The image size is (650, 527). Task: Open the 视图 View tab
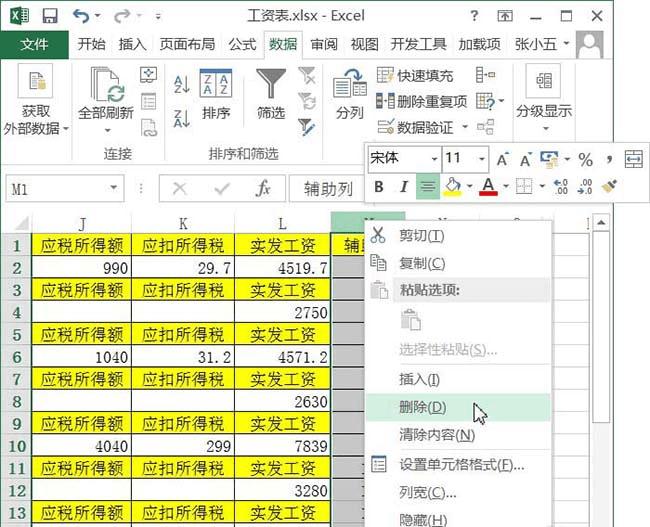point(364,44)
